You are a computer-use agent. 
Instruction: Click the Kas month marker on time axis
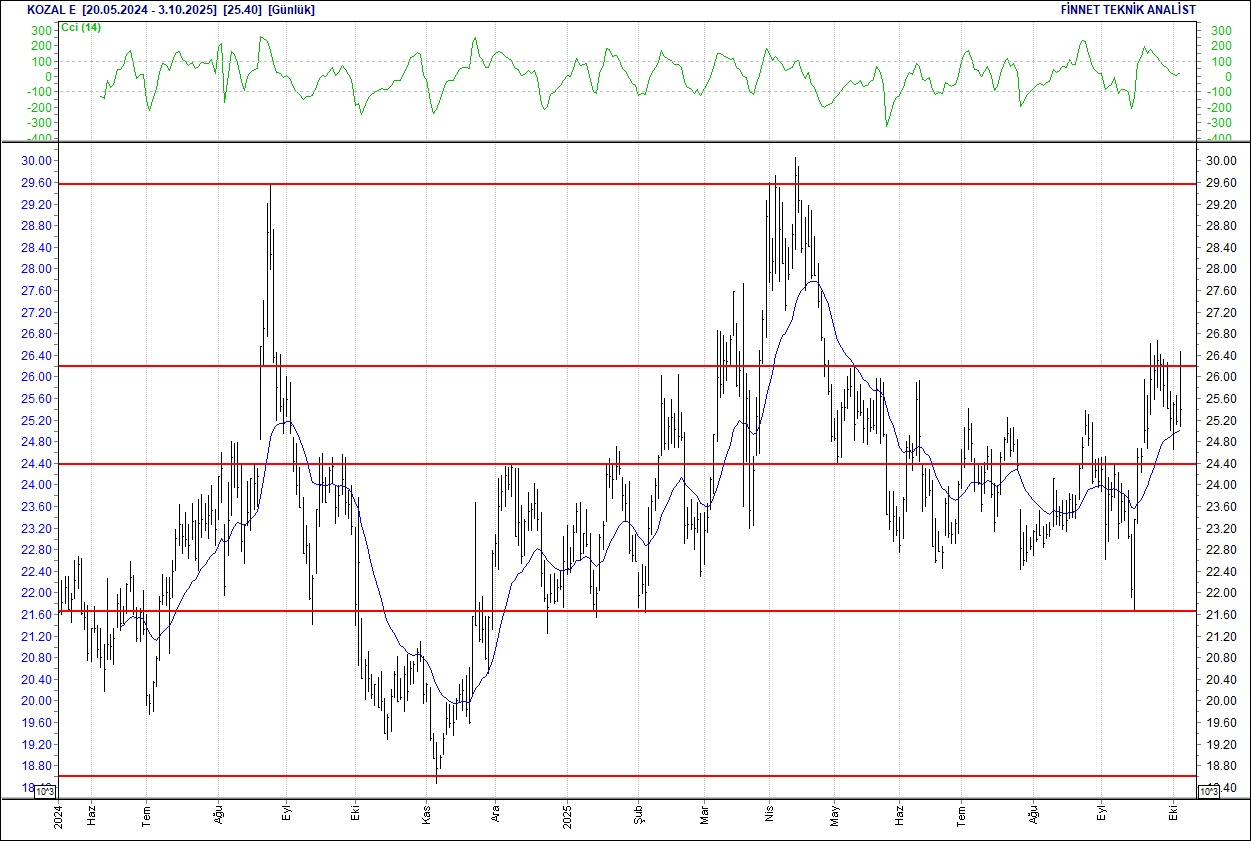(x=427, y=814)
